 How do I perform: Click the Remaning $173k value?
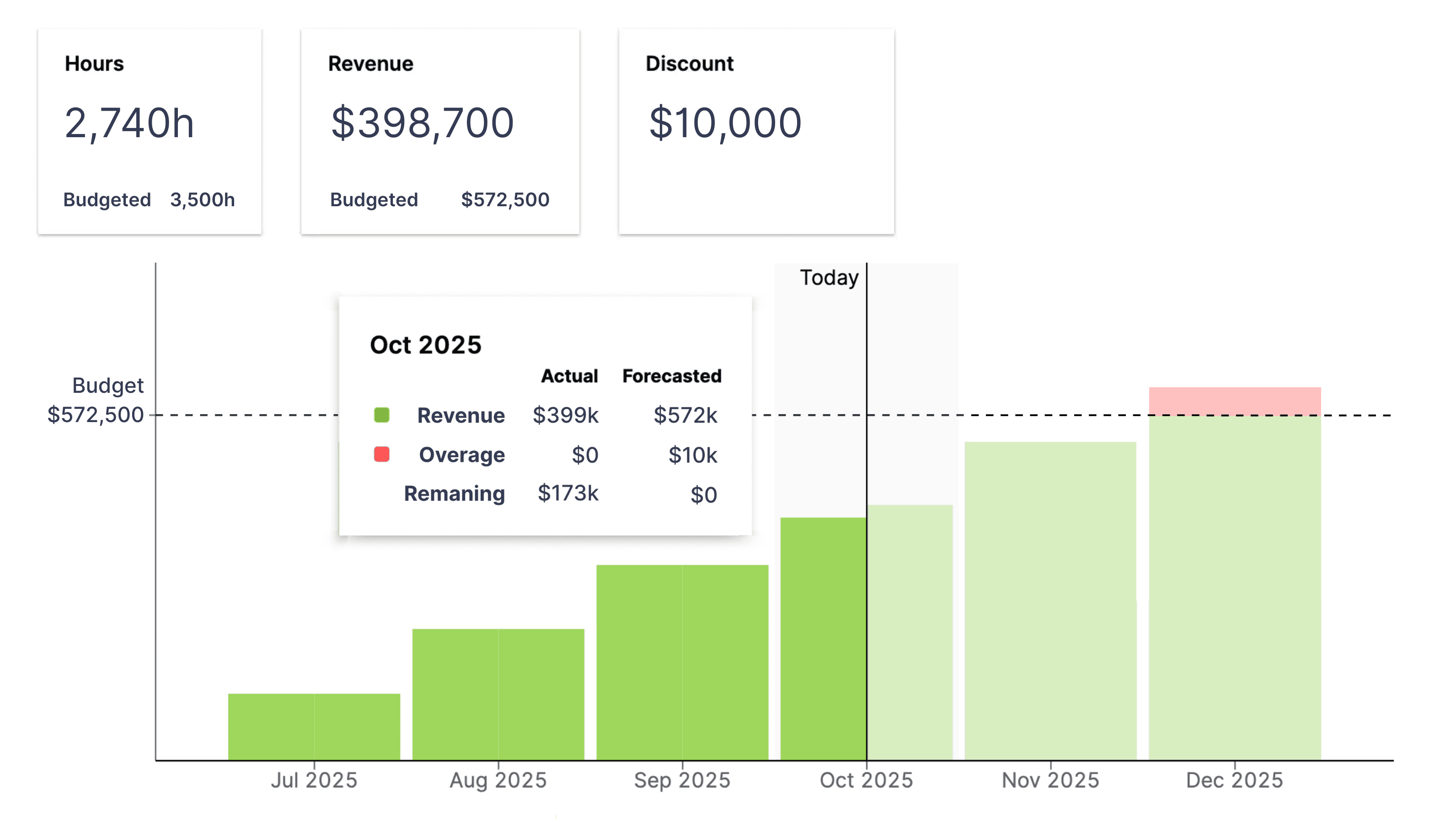[x=568, y=493]
